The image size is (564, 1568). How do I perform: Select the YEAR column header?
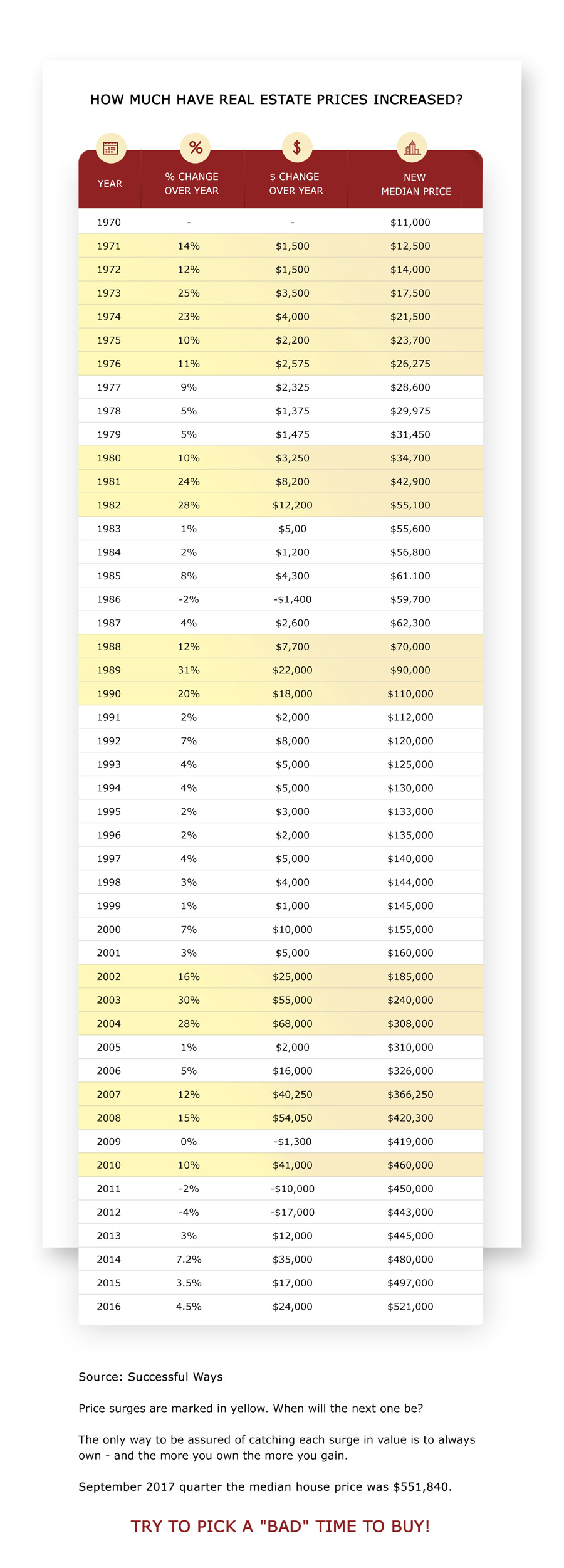point(110,184)
